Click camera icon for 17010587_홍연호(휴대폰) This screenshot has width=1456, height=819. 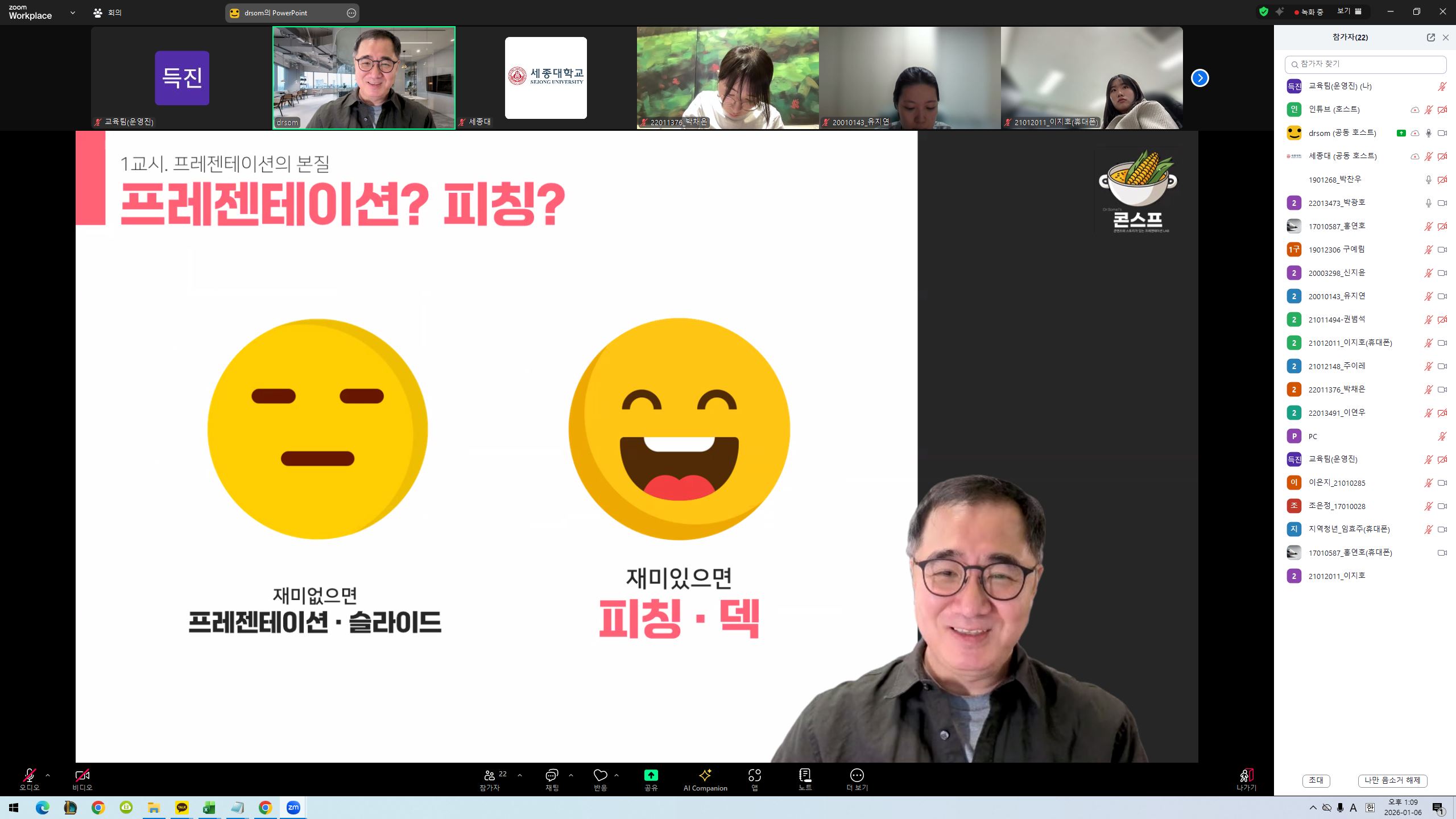click(x=1442, y=553)
